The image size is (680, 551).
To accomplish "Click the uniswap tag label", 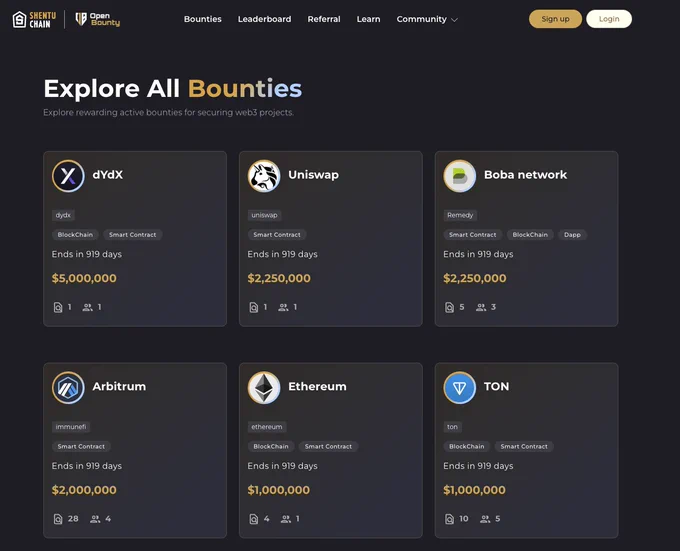I will tap(265, 215).
